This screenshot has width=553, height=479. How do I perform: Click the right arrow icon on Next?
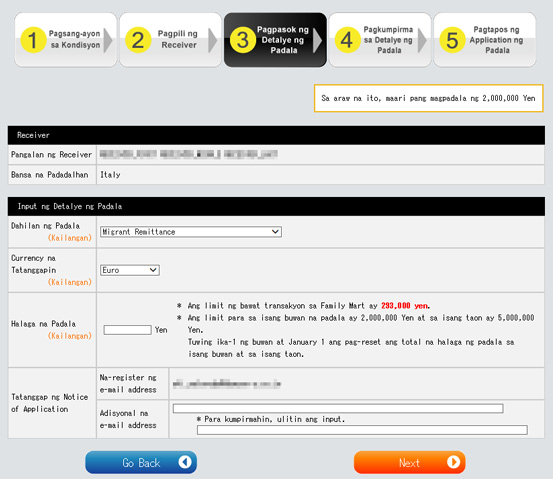pos(454,462)
